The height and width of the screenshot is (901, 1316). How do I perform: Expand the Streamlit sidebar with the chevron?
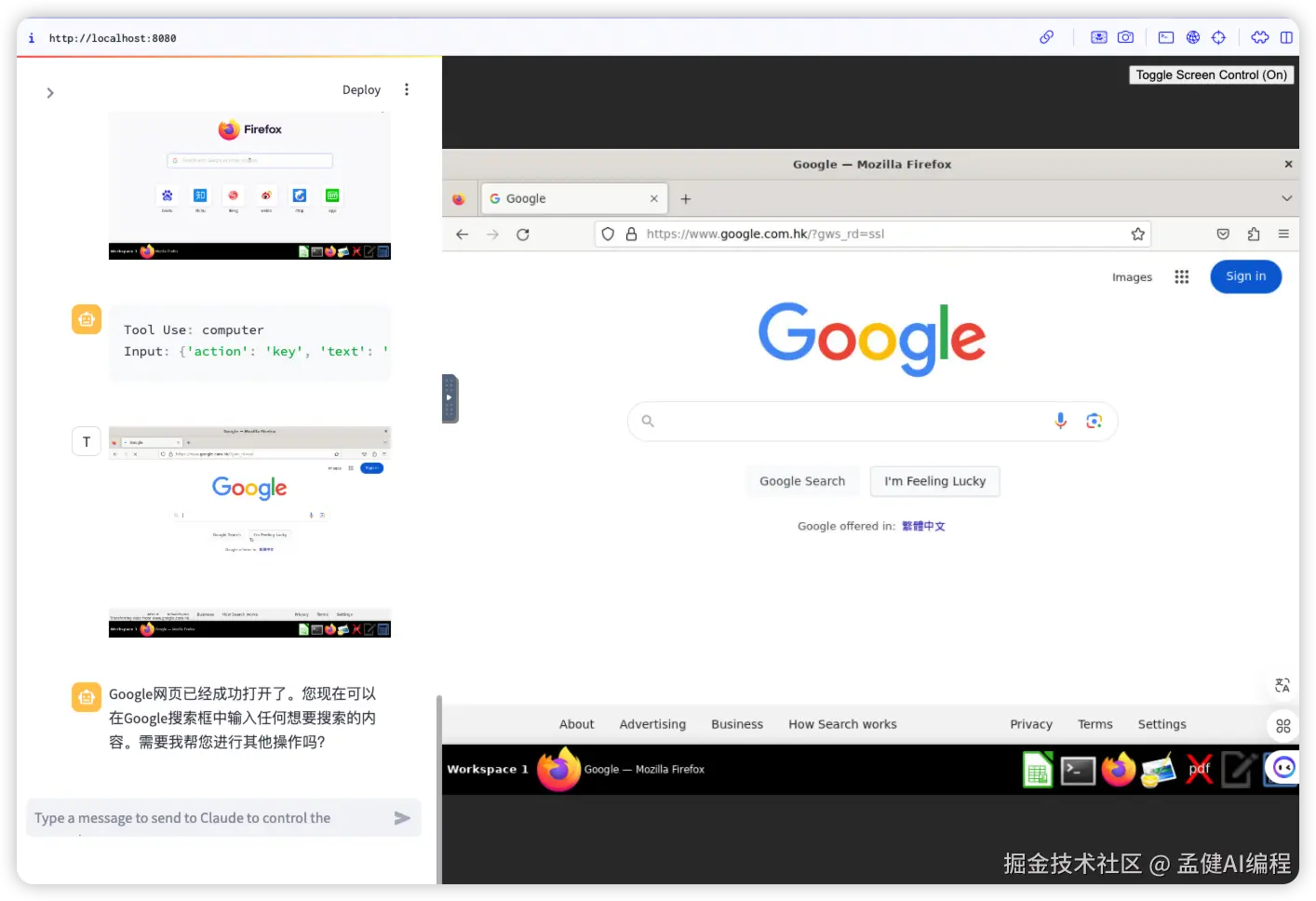tap(50, 93)
